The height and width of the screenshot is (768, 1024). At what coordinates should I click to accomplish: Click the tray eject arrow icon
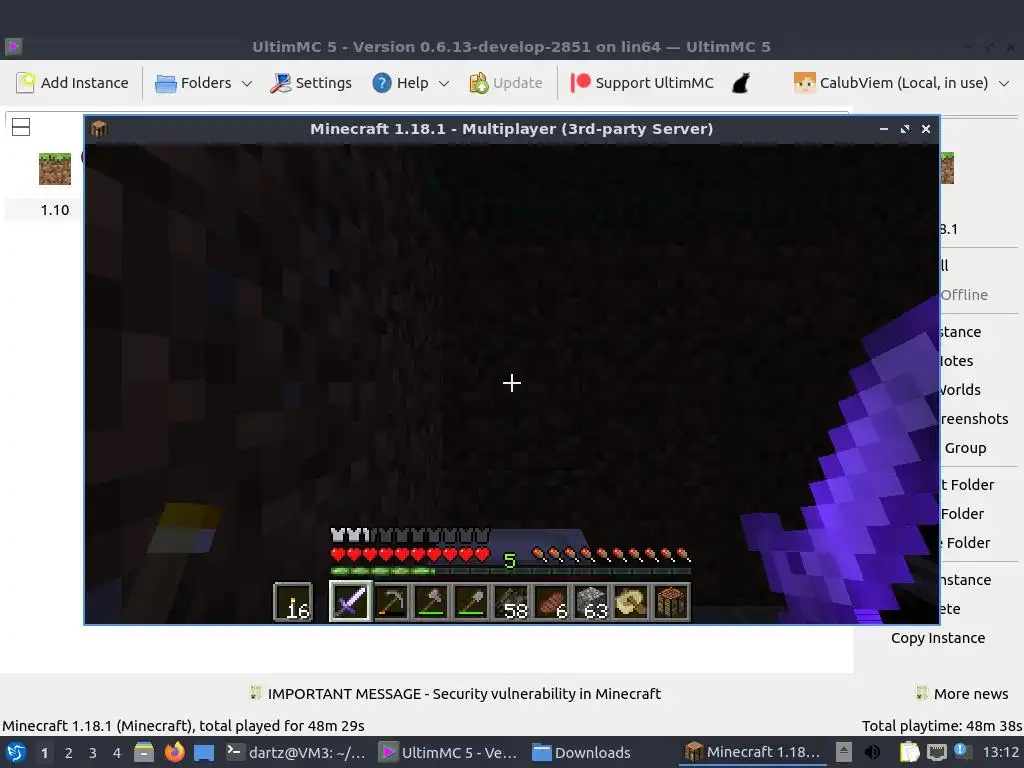[x=844, y=752]
